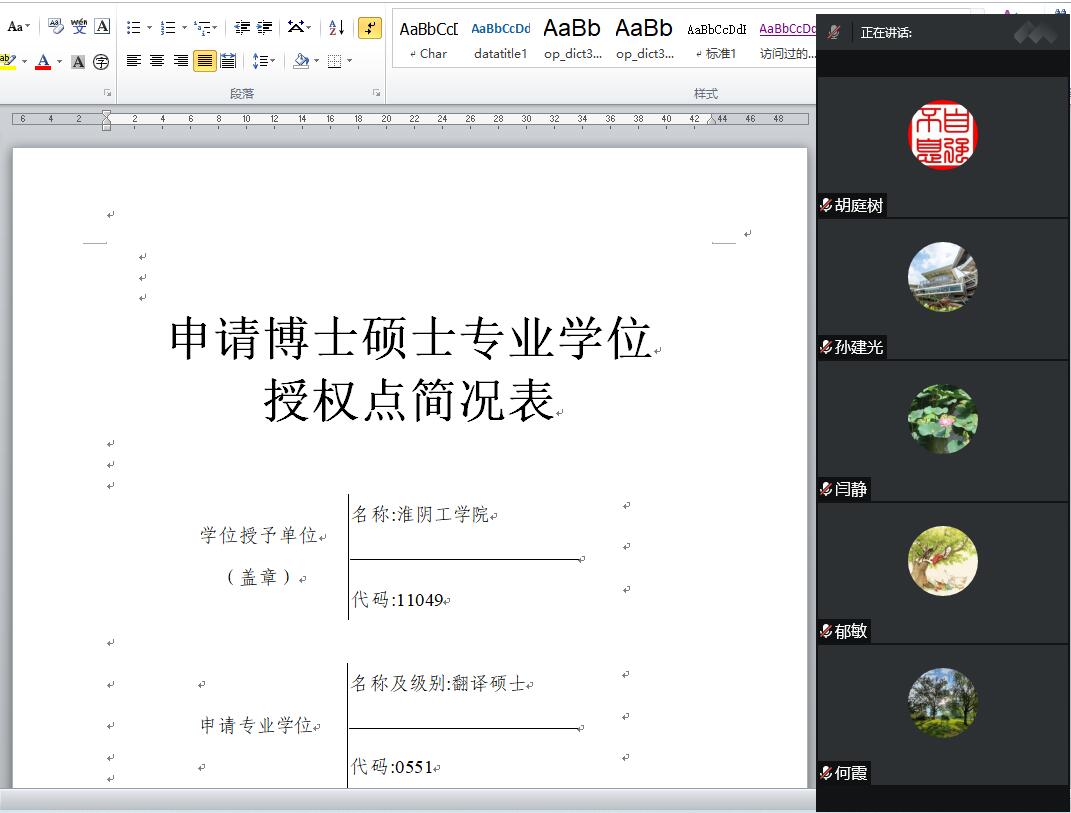Expand the bullet list style dropdown

(149, 28)
